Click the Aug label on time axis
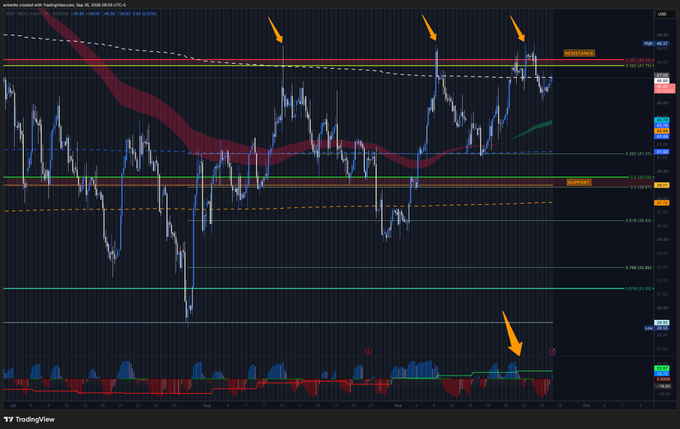 (x=207, y=406)
